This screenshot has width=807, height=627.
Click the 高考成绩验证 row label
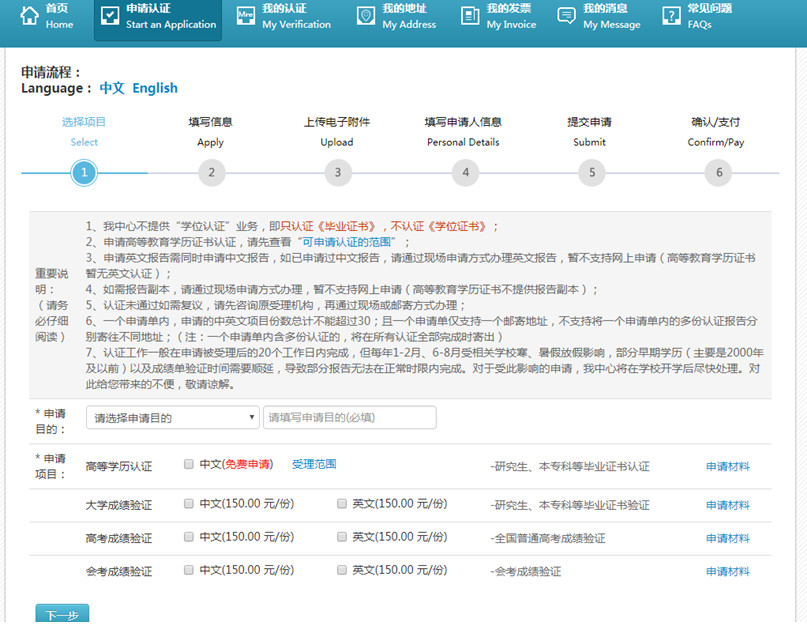tap(119, 538)
